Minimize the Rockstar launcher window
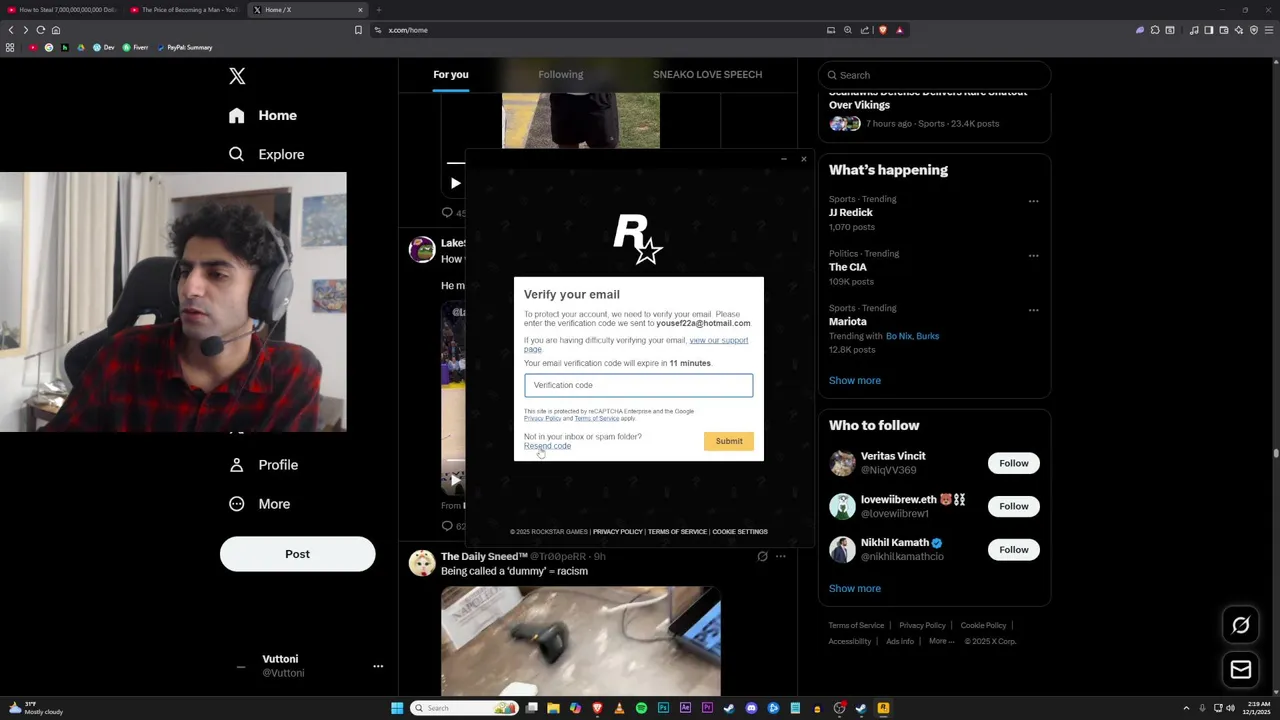The width and height of the screenshot is (1280, 720). point(783,159)
